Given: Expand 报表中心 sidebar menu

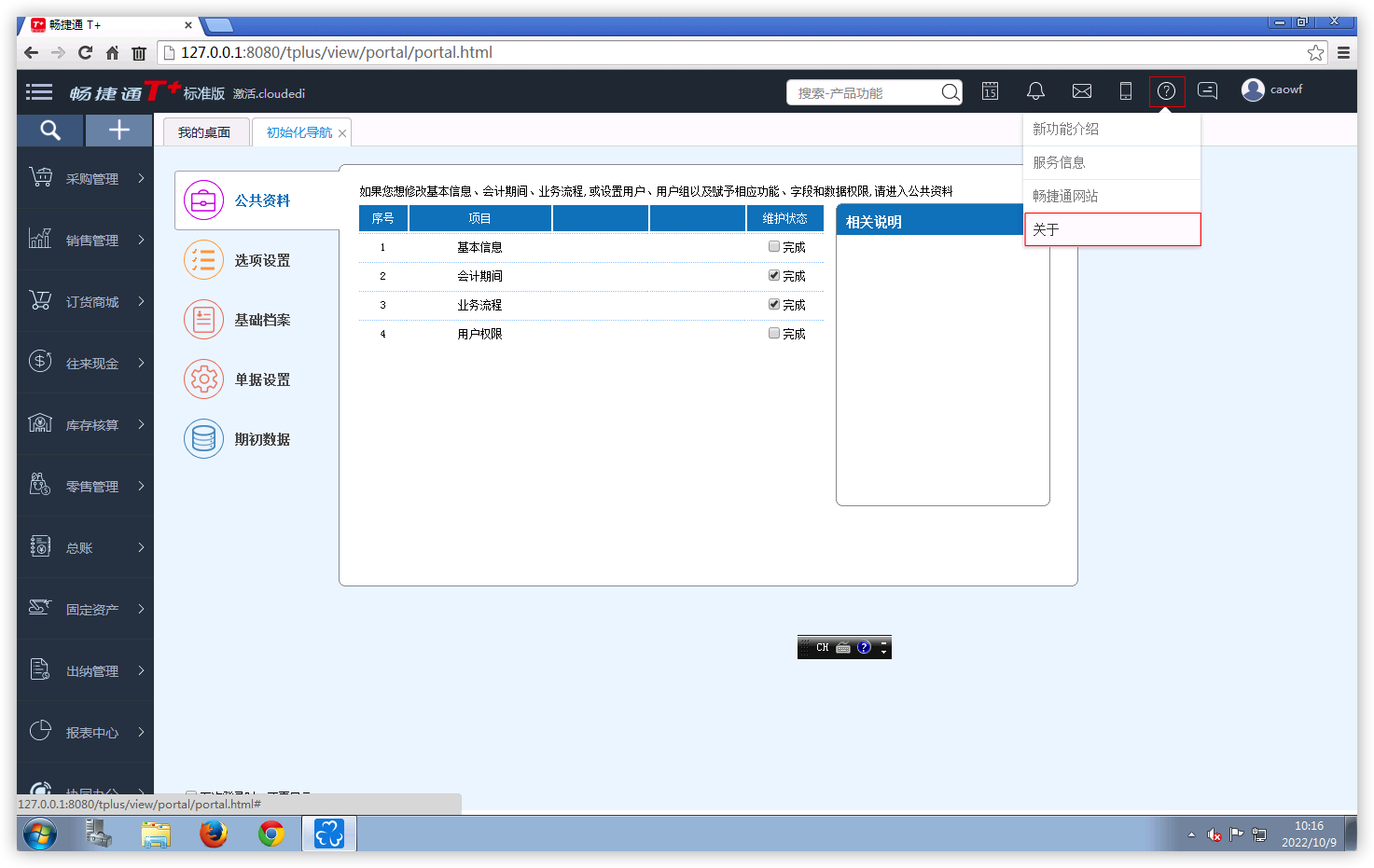Looking at the screenshot, I should click(x=85, y=732).
